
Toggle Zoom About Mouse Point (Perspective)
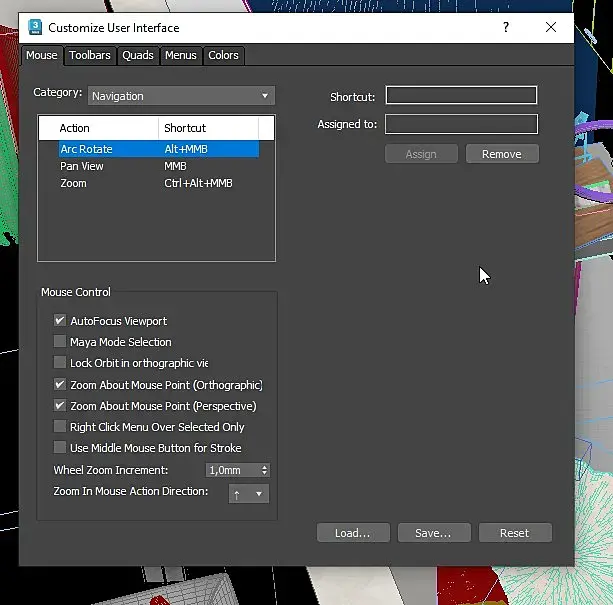click(60, 406)
